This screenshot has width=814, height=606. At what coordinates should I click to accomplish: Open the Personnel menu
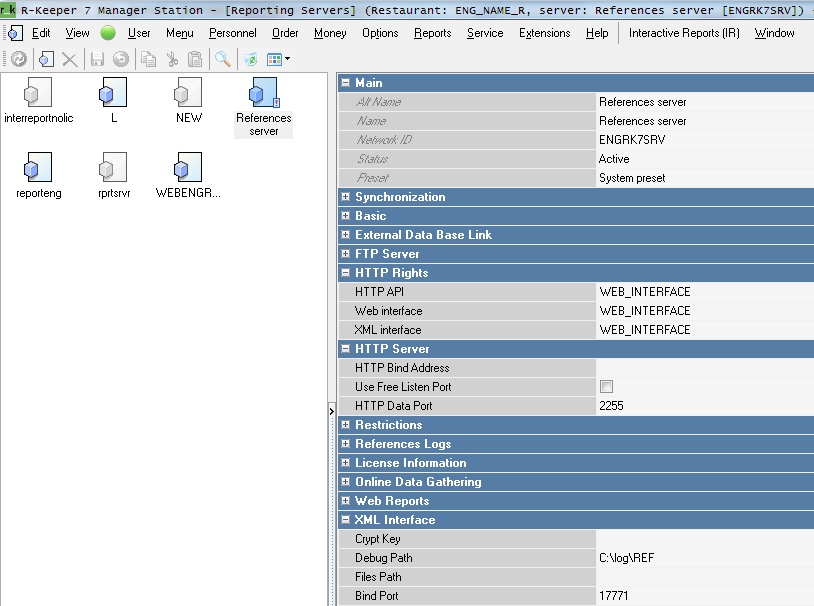(x=233, y=33)
